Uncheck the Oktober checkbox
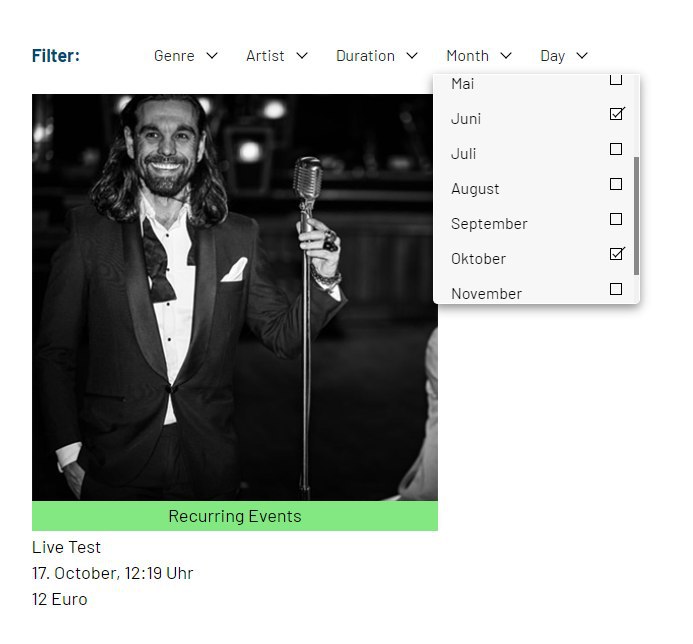This screenshot has width=693, height=644. 616,254
